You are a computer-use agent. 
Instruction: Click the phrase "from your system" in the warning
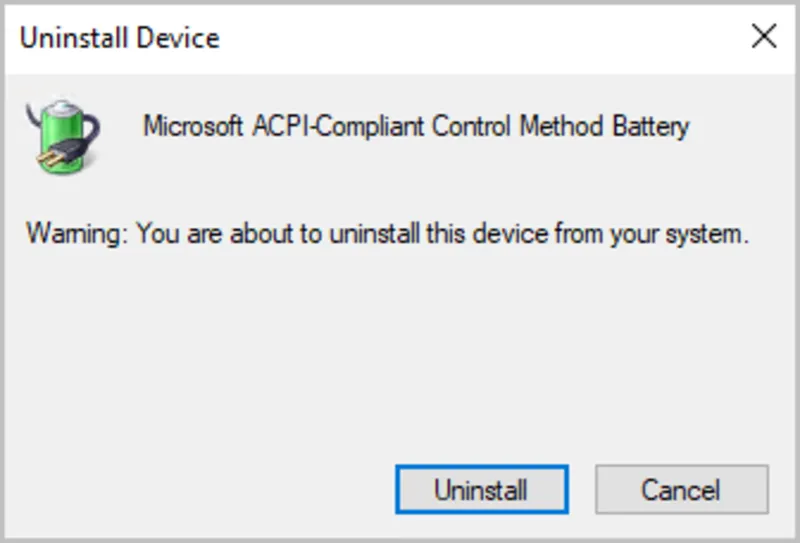648,234
